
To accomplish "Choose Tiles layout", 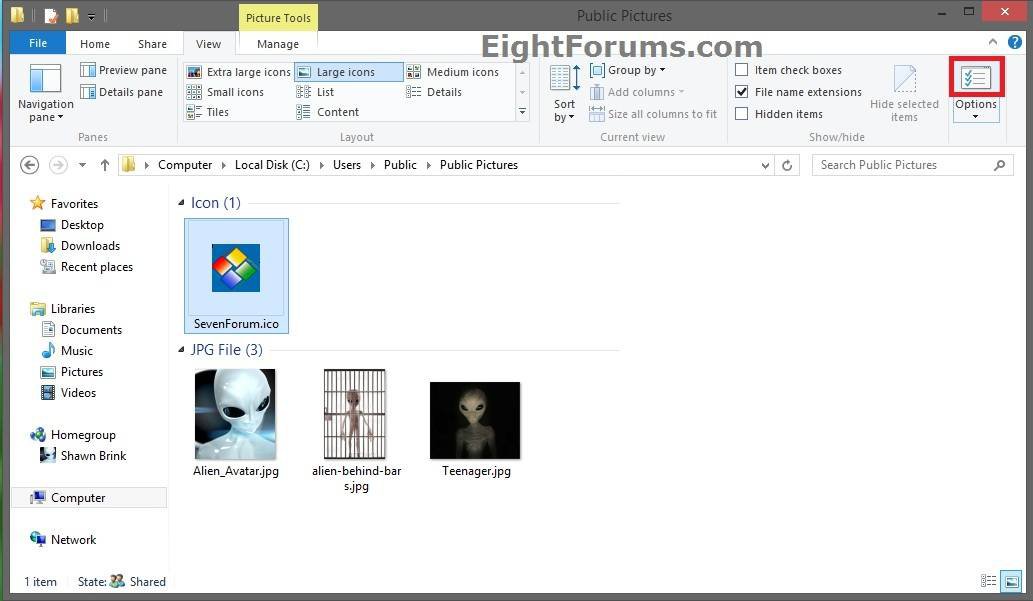I will click(x=208, y=112).
